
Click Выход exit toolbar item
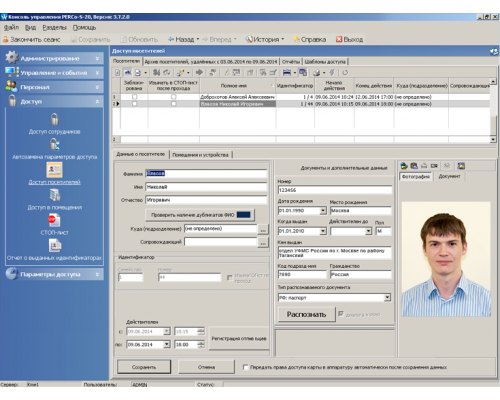click(349, 39)
